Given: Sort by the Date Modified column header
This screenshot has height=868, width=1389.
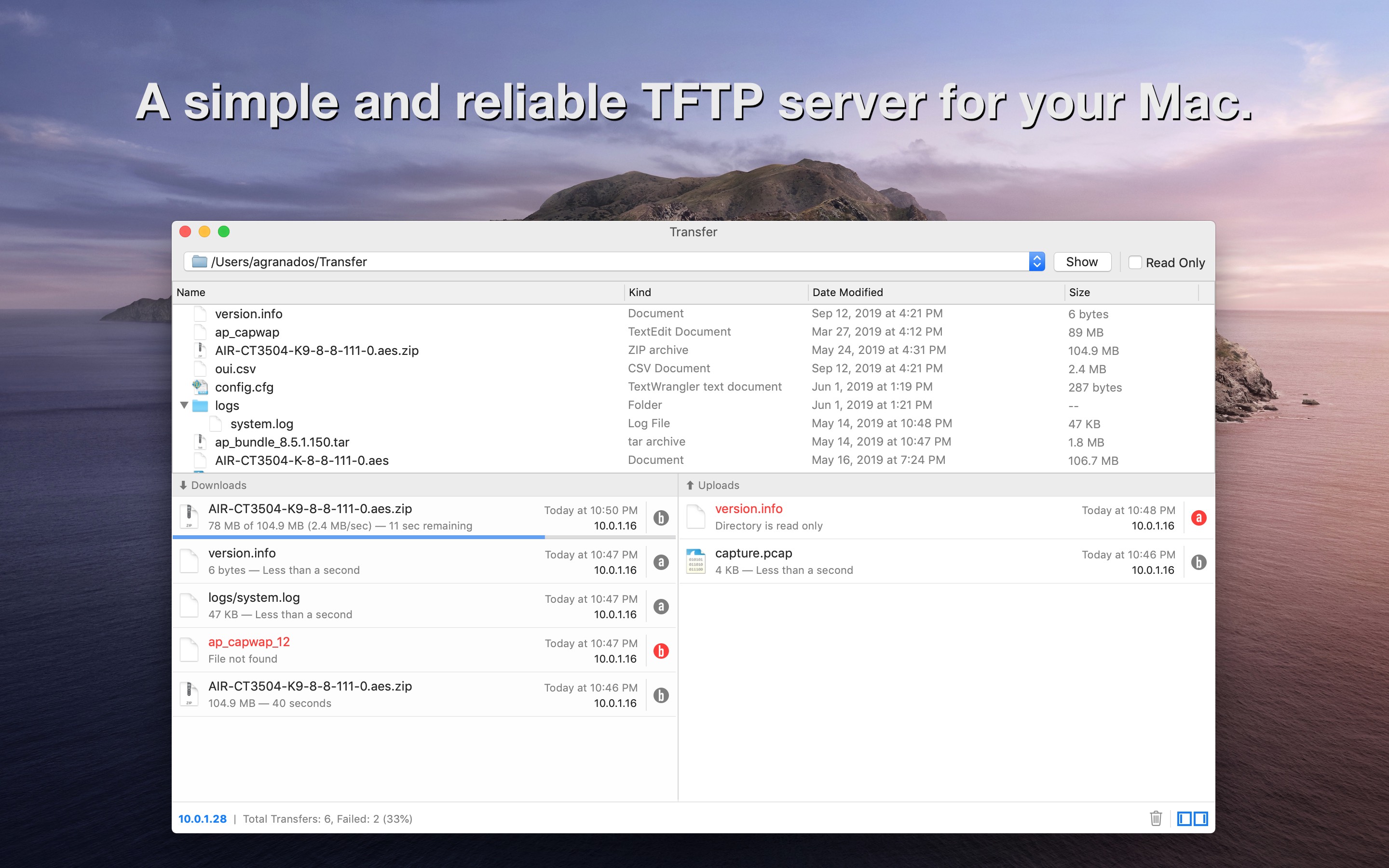Looking at the screenshot, I should coord(936,292).
